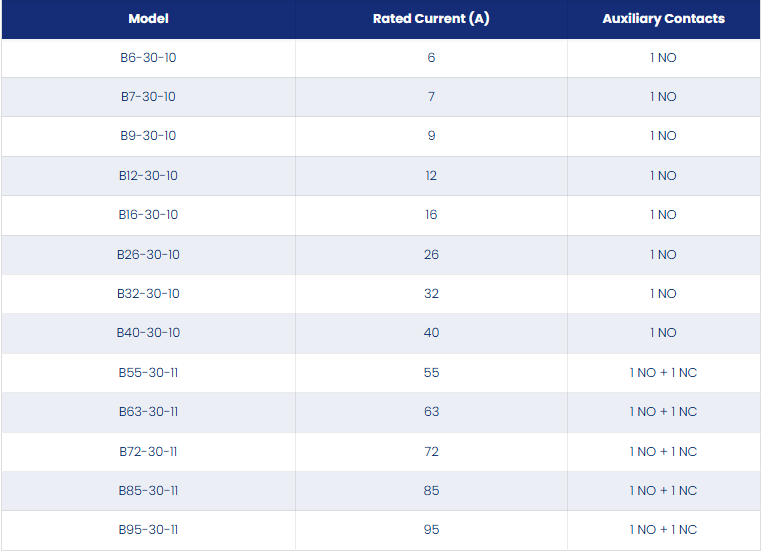Click 1 NO in B16-30-10 row

click(x=663, y=215)
